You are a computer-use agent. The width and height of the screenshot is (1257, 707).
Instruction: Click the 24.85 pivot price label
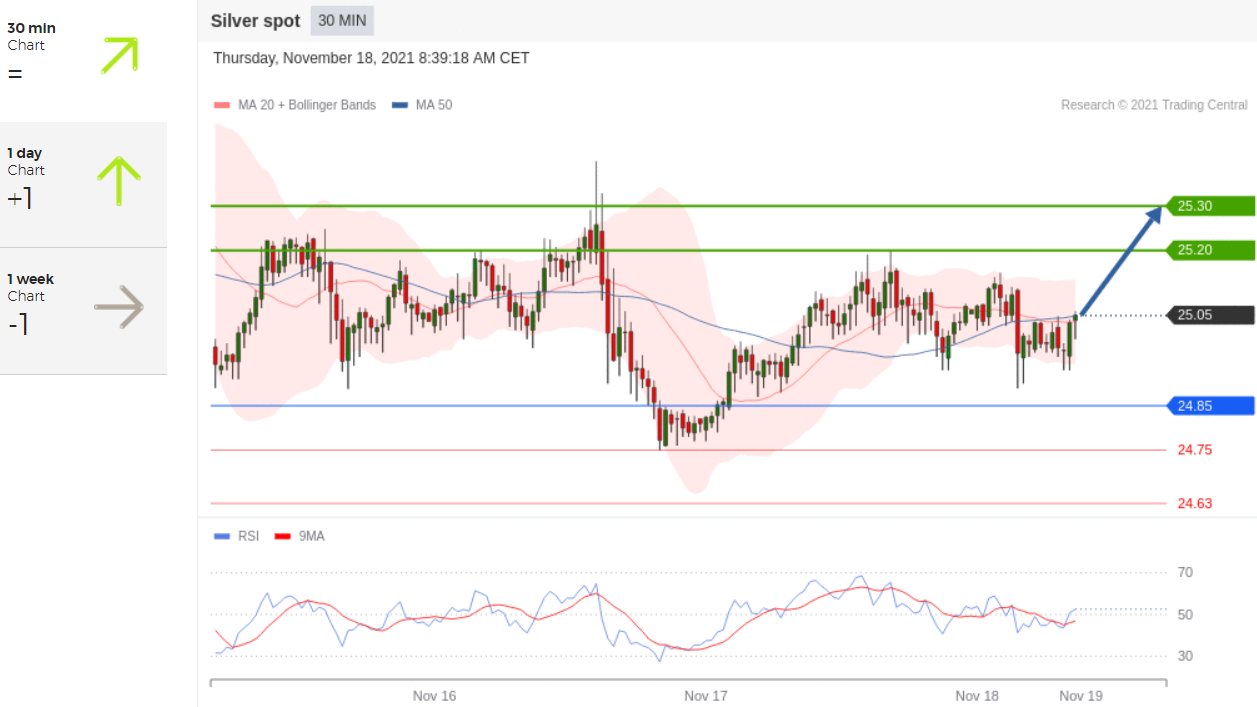tap(1209, 406)
